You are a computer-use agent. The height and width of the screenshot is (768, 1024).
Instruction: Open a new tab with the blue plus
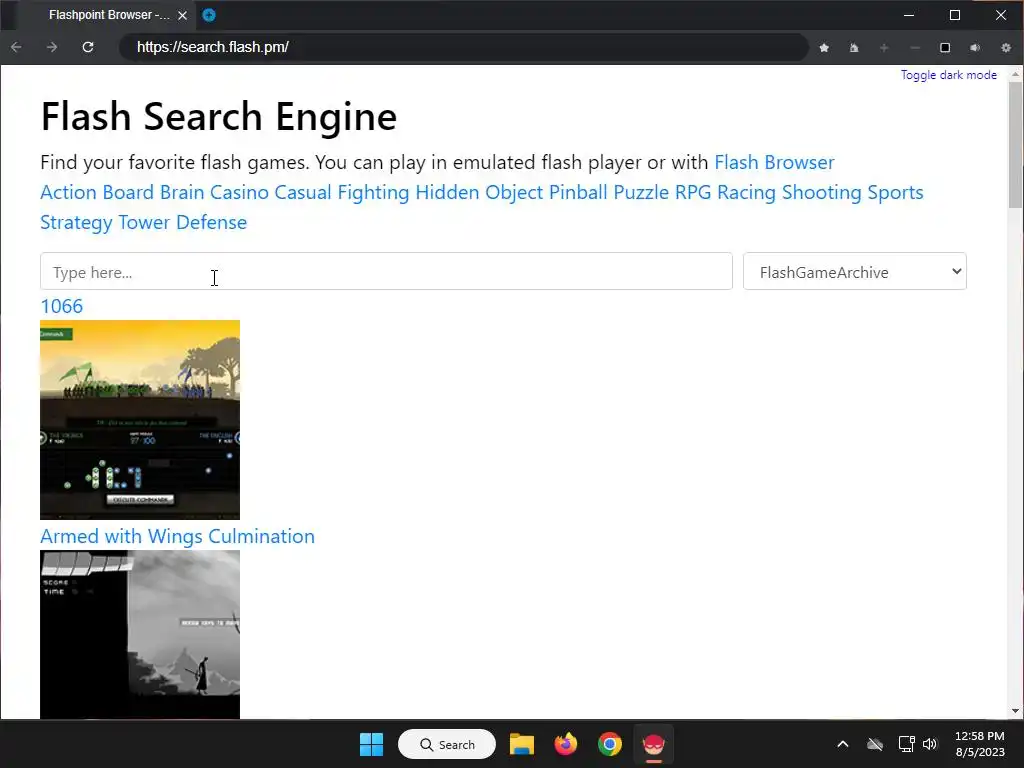pyautogui.click(x=209, y=15)
